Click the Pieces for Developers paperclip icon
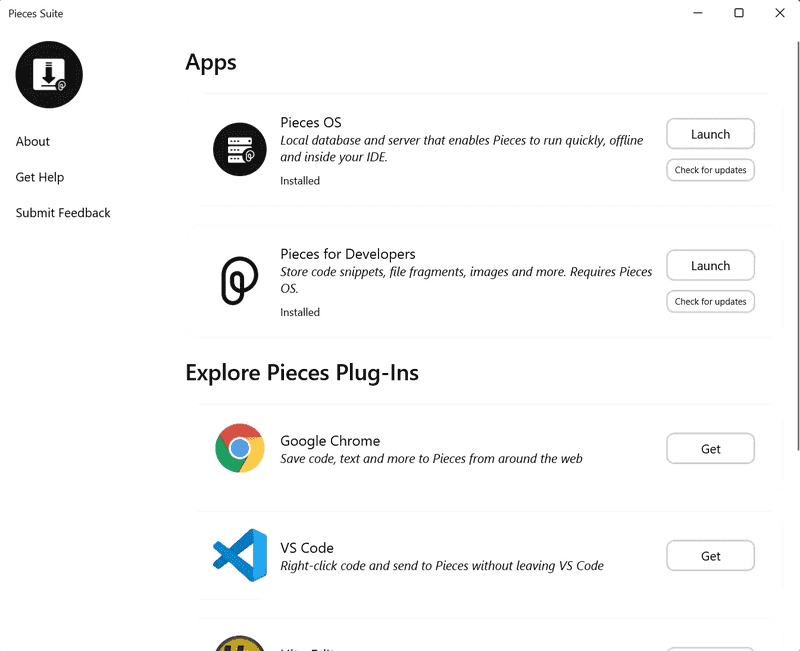Image resolution: width=800 pixels, height=651 pixels. point(237,280)
